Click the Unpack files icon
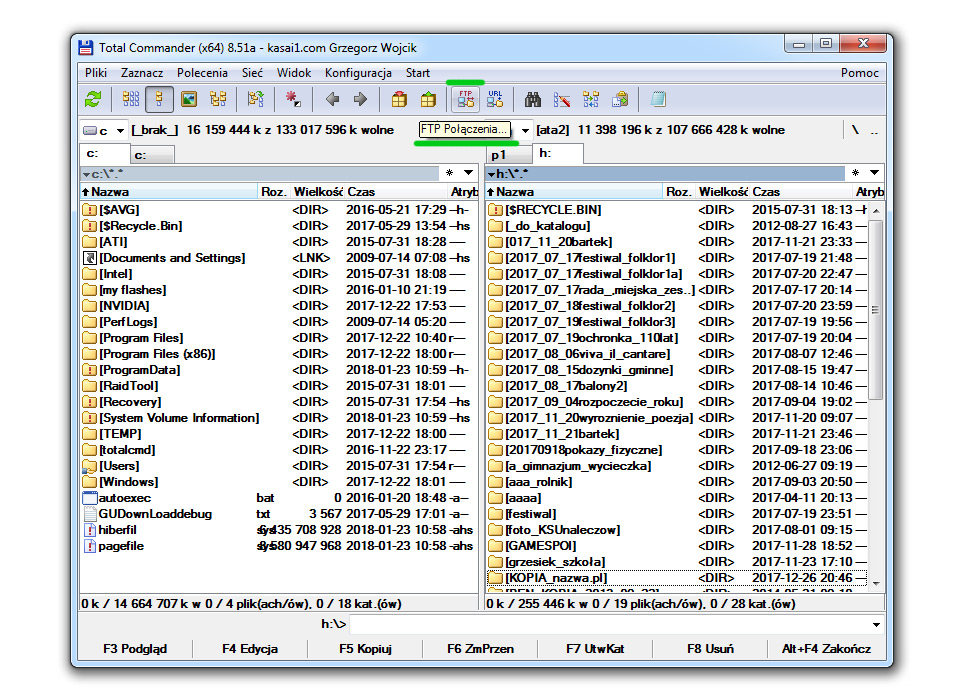Screen dimensions: 960x698 (x=429, y=99)
